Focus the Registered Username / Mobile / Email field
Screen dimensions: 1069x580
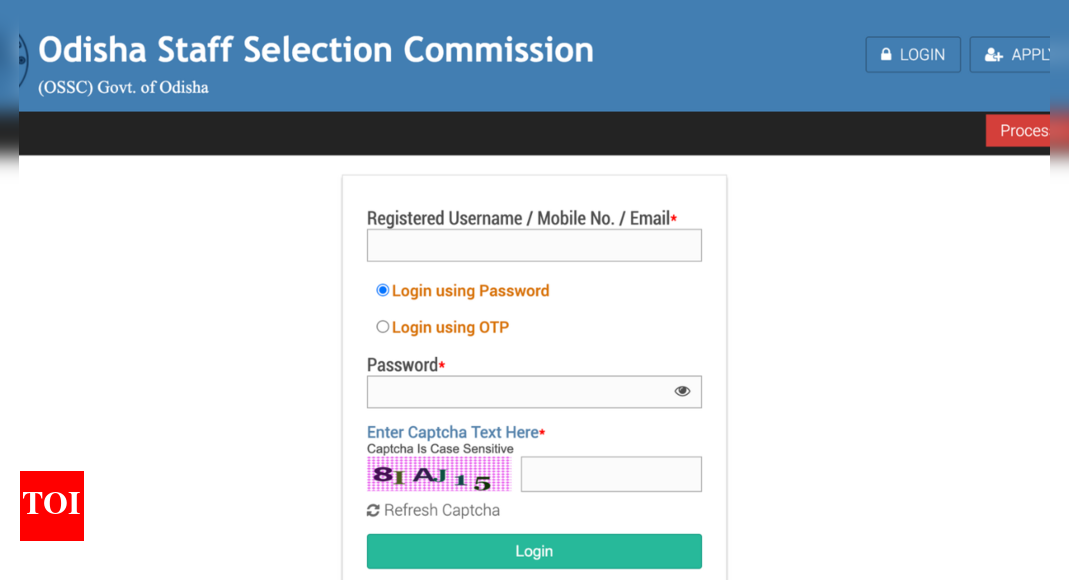coord(534,246)
